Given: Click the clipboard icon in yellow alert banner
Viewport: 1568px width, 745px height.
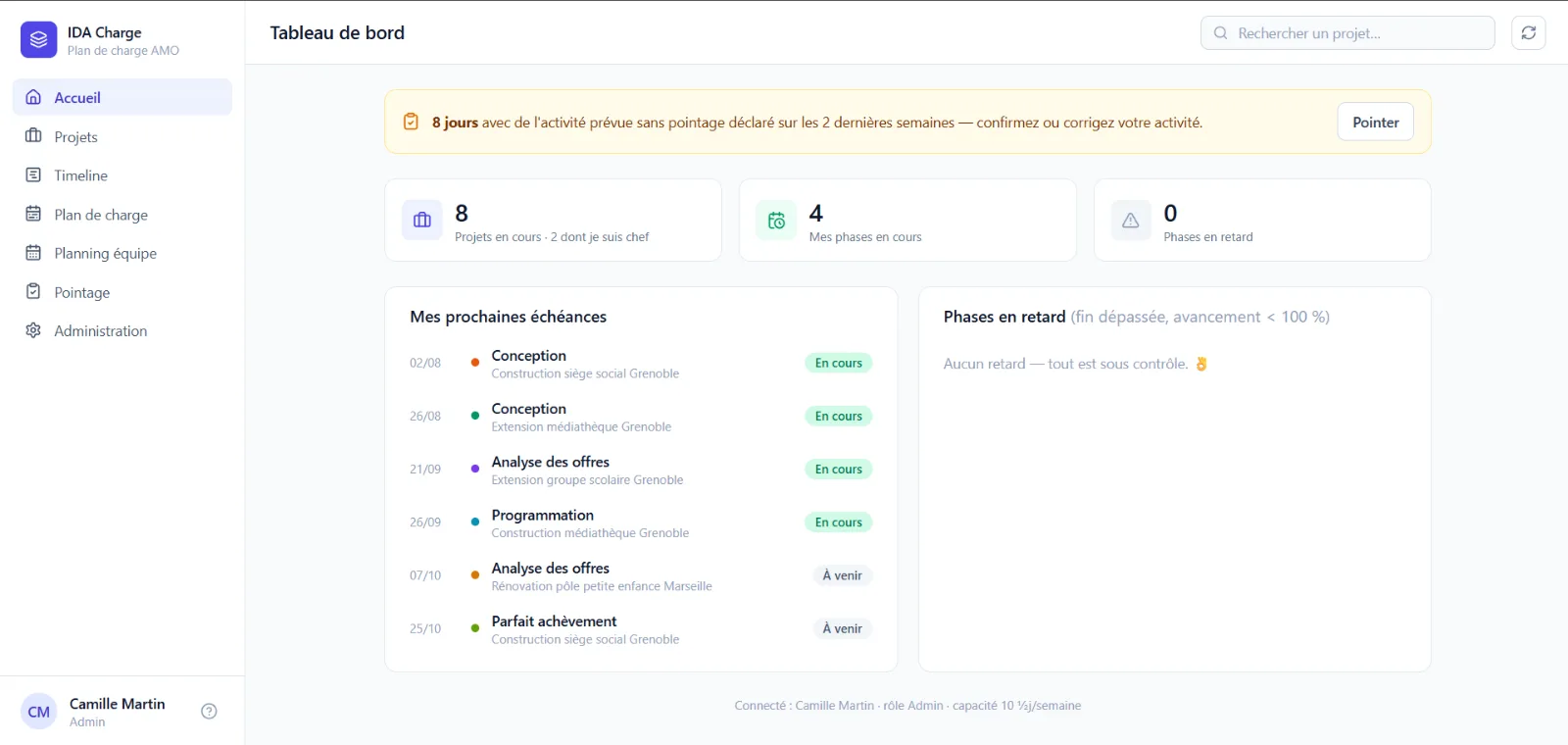Looking at the screenshot, I should (412, 122).
